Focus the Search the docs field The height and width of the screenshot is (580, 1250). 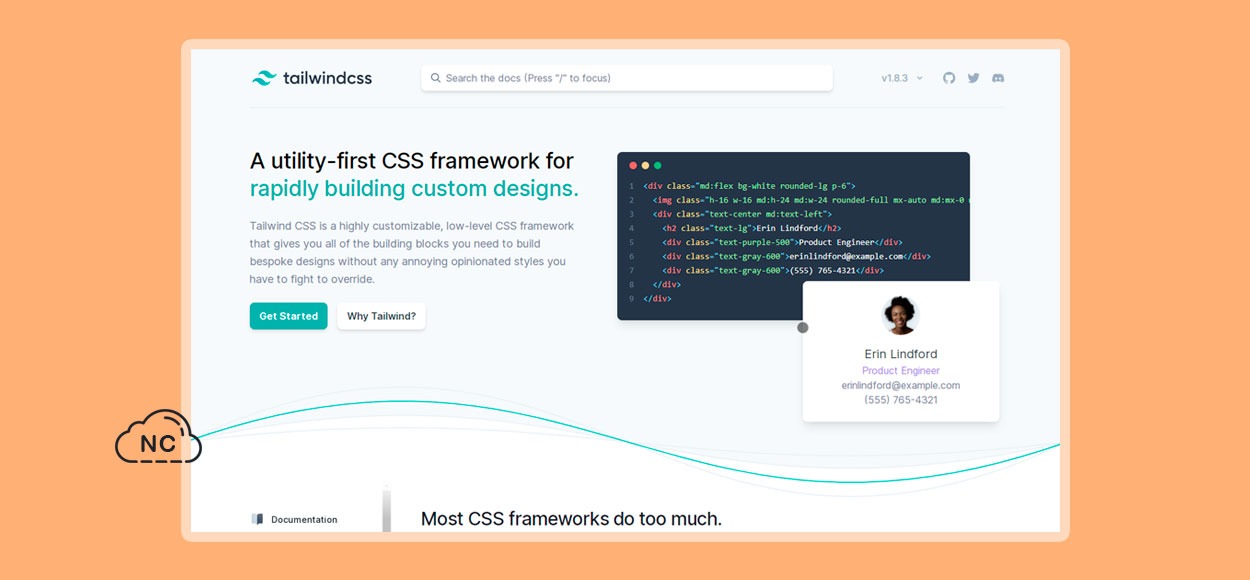click(627, 78)
